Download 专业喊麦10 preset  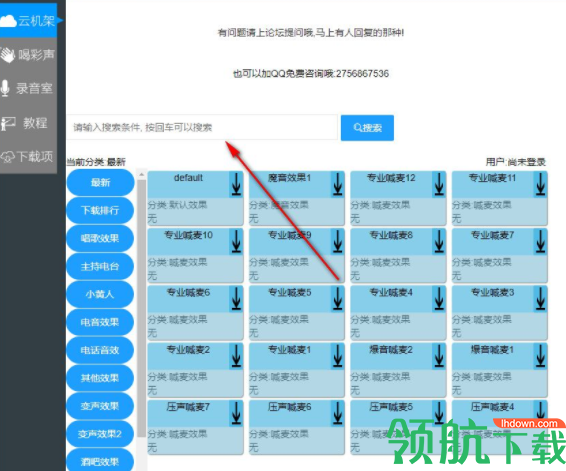tap(236, 241)
